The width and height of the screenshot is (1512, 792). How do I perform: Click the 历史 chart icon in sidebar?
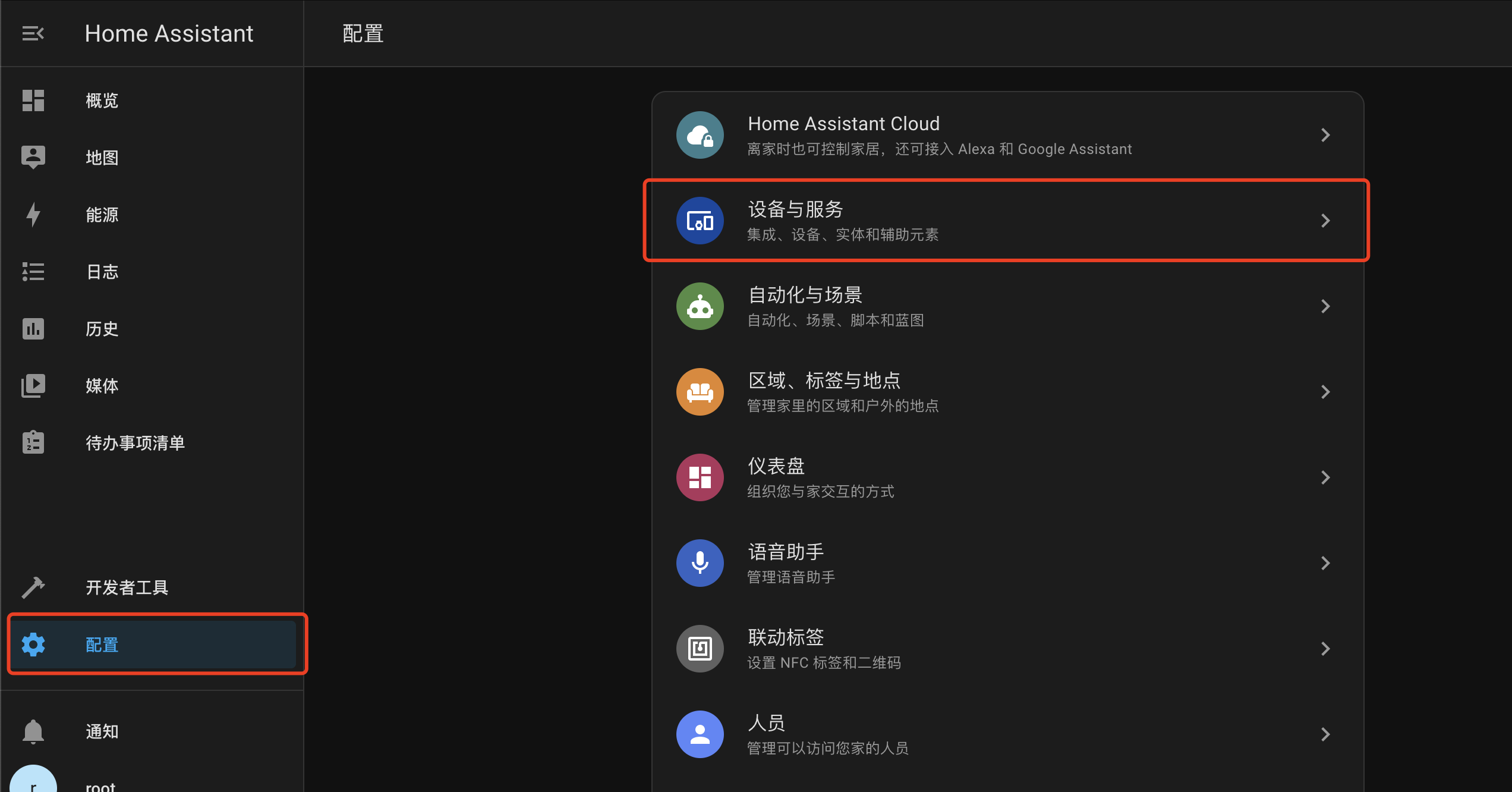pos(33,329)
